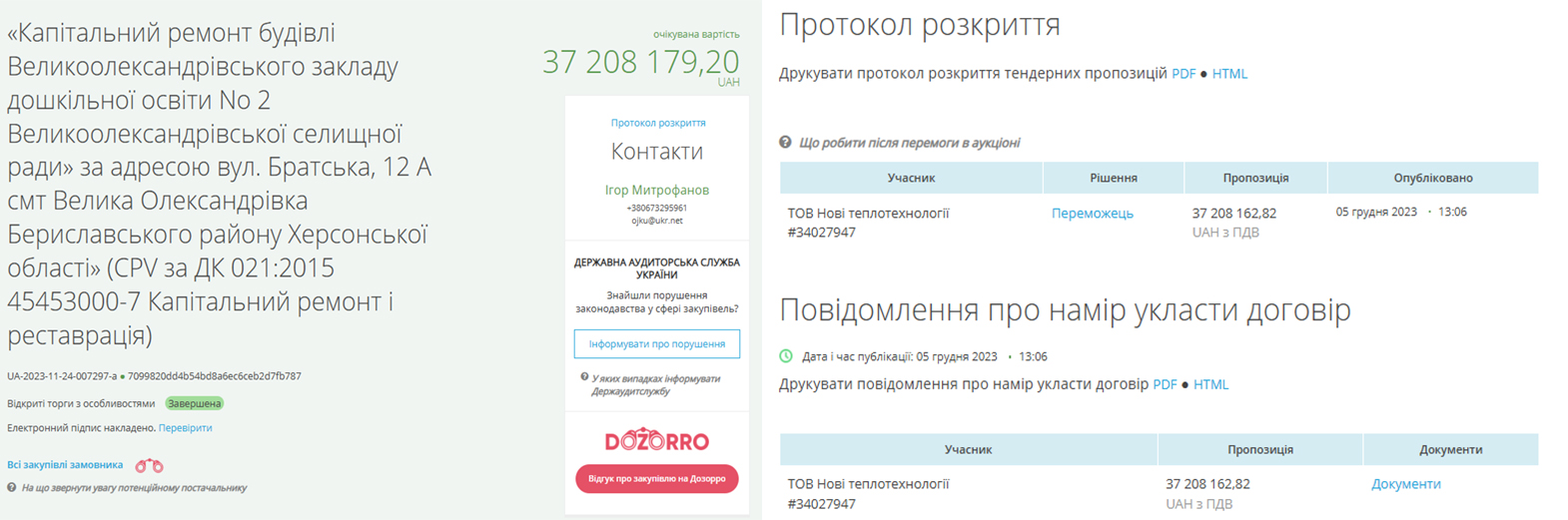The image size is (1568, 520).
Task: Open Всі закупівлі замовника link
Action: pyautogui.click(x=65, y=465)
